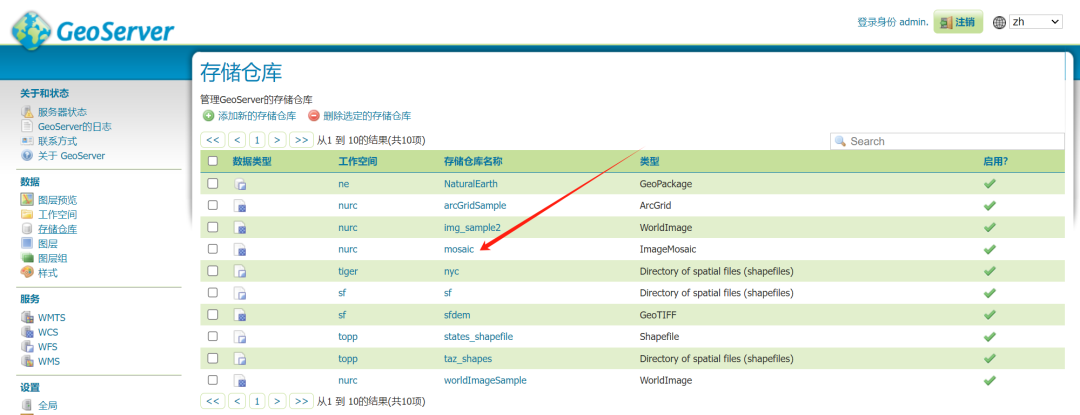Click 添加新的存储仓库 link
1080x415 pixels.
[x=257, y=116]
